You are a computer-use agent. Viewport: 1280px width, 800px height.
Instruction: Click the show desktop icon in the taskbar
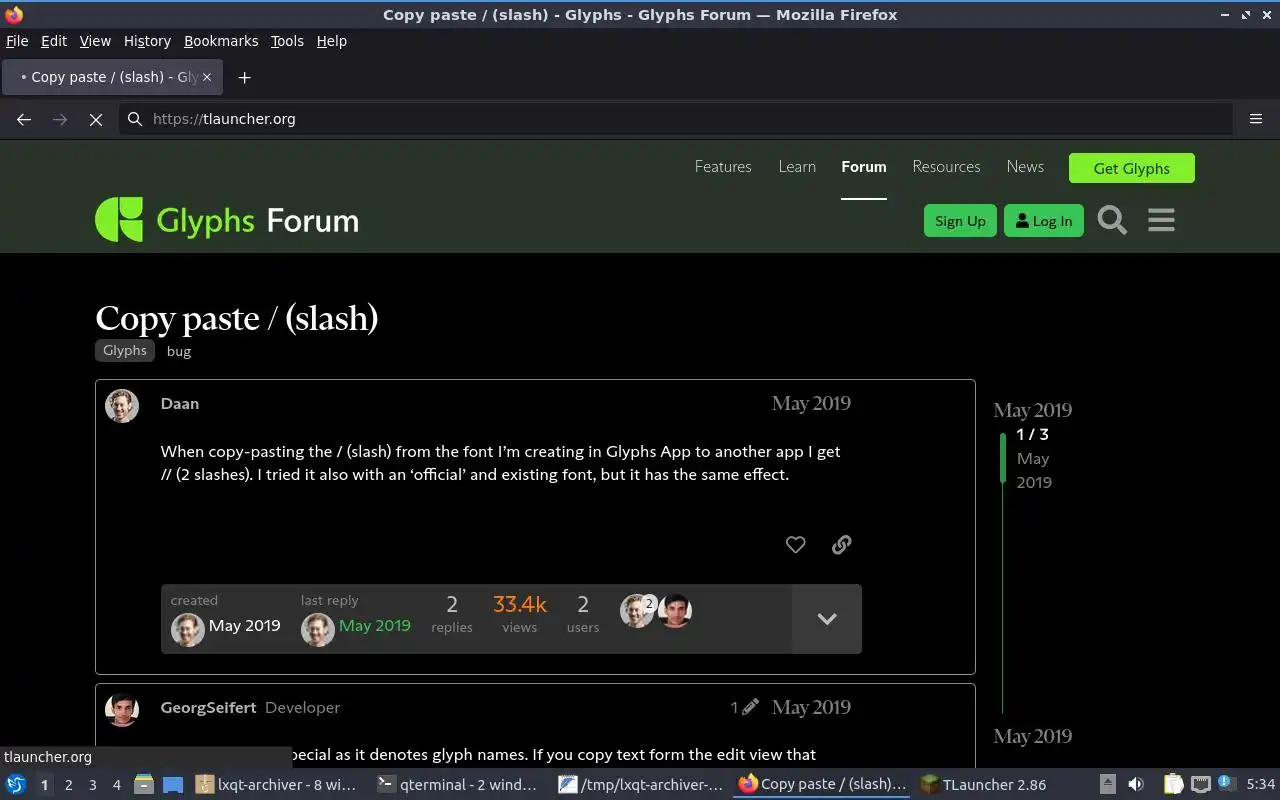click(x=173, y=785)
